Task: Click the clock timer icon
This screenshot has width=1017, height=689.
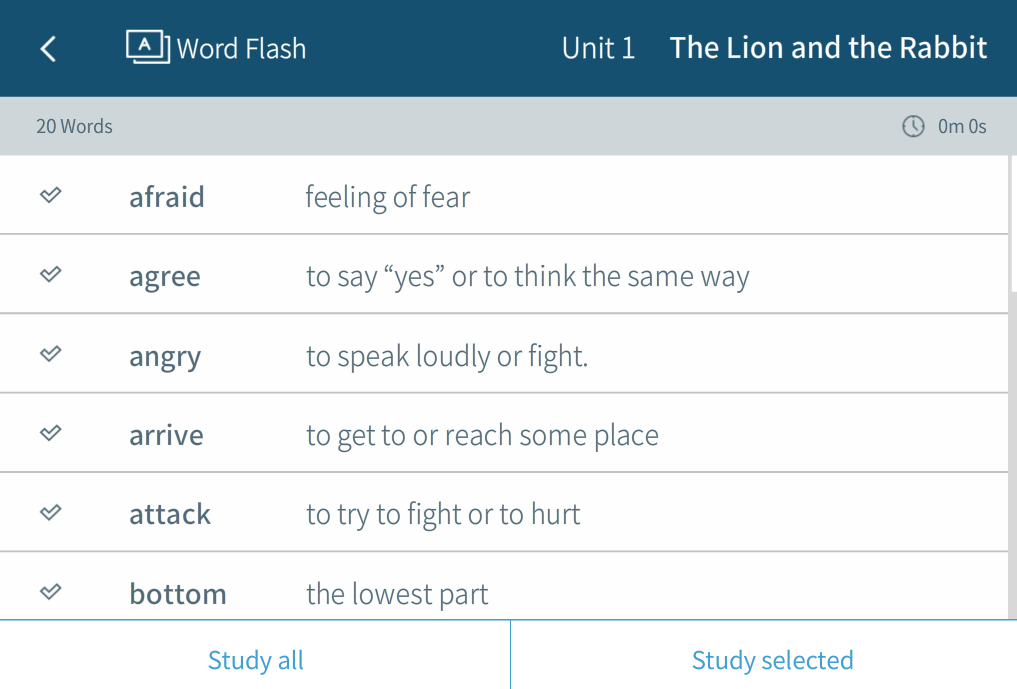Action: [x=913, y=126]
